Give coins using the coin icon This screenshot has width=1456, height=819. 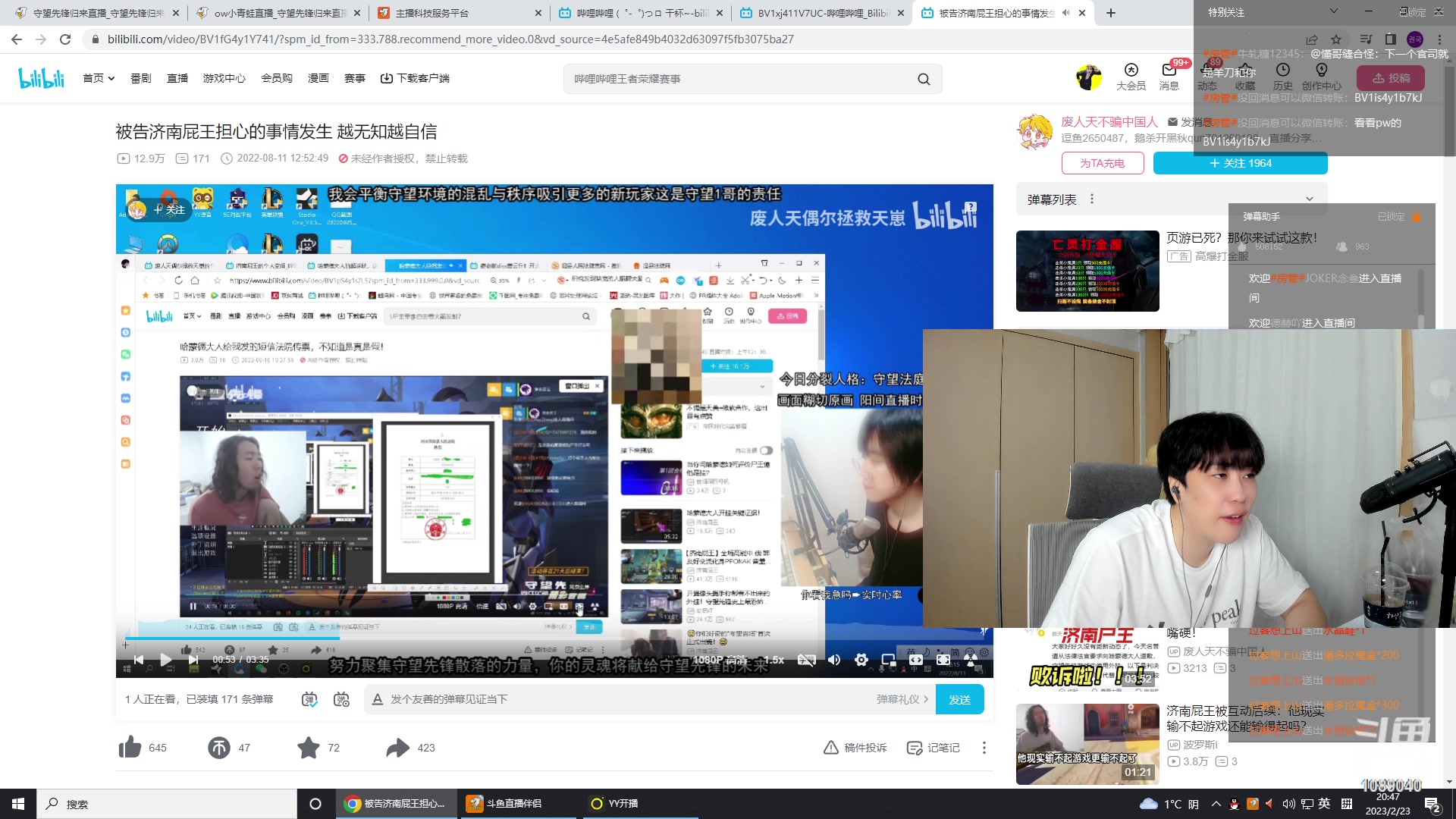(219, 748)
